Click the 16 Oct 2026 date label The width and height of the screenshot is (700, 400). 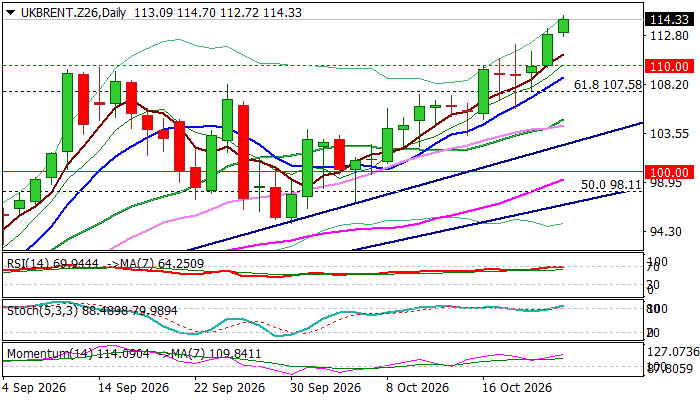point(518,388)
